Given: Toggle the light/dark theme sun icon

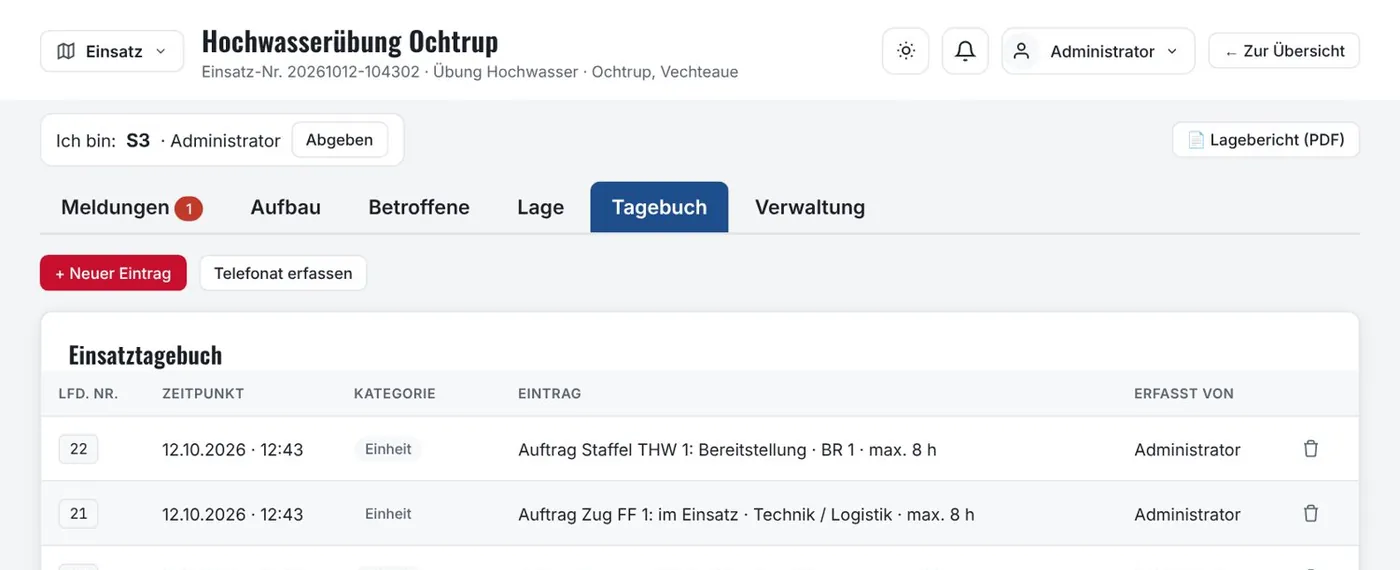Looking at the screenshot, I should tap(906, 51).
